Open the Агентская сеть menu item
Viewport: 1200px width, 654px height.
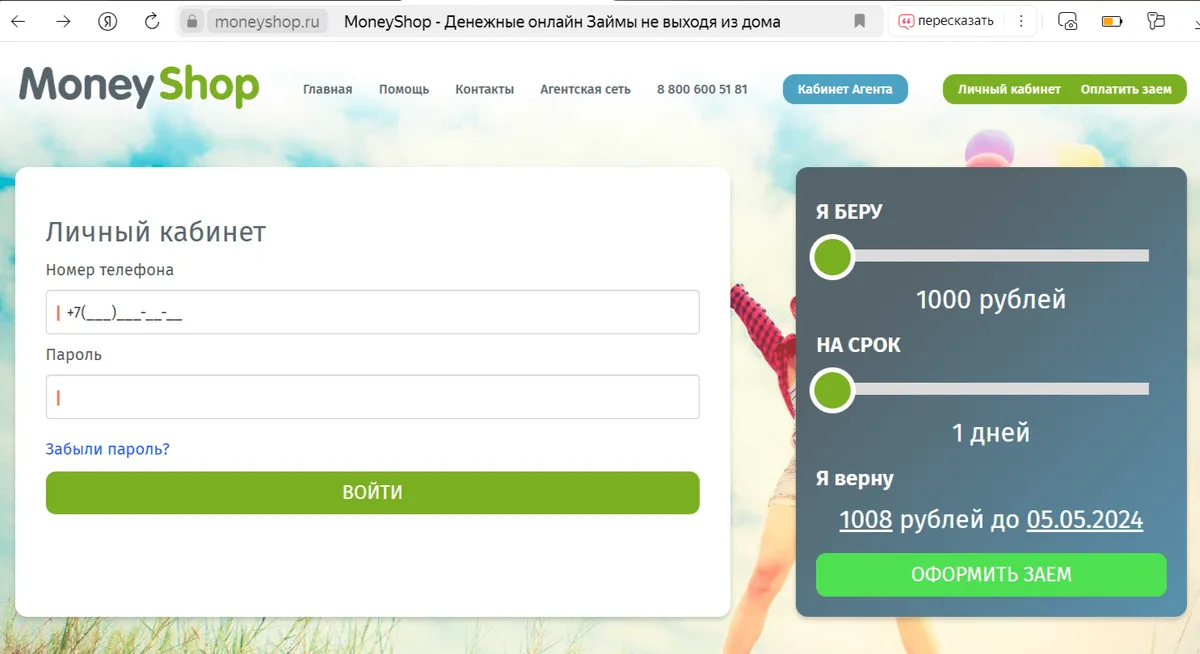pyautogui.click(x=585, y=89)
